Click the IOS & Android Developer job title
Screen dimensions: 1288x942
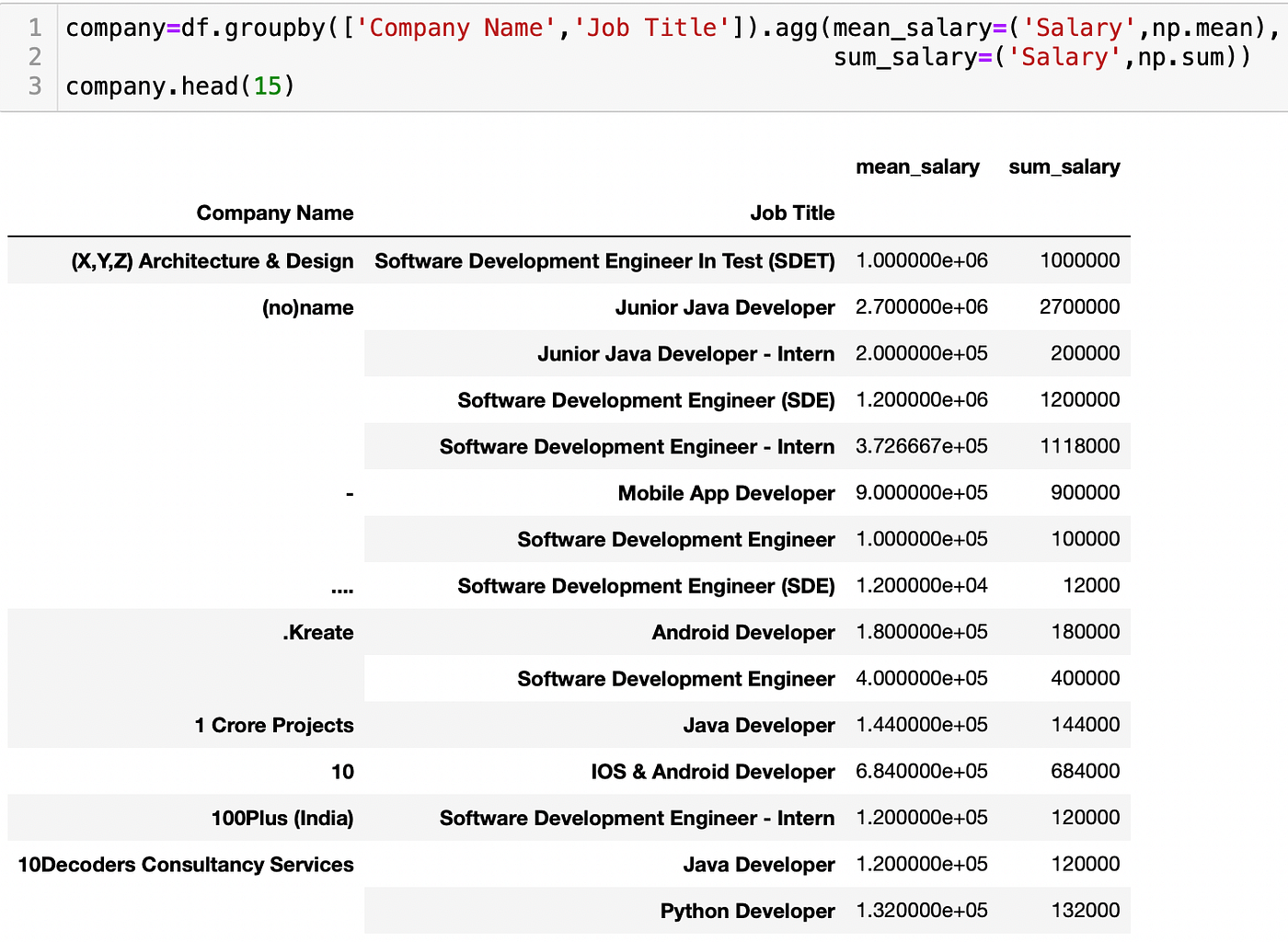712,772
